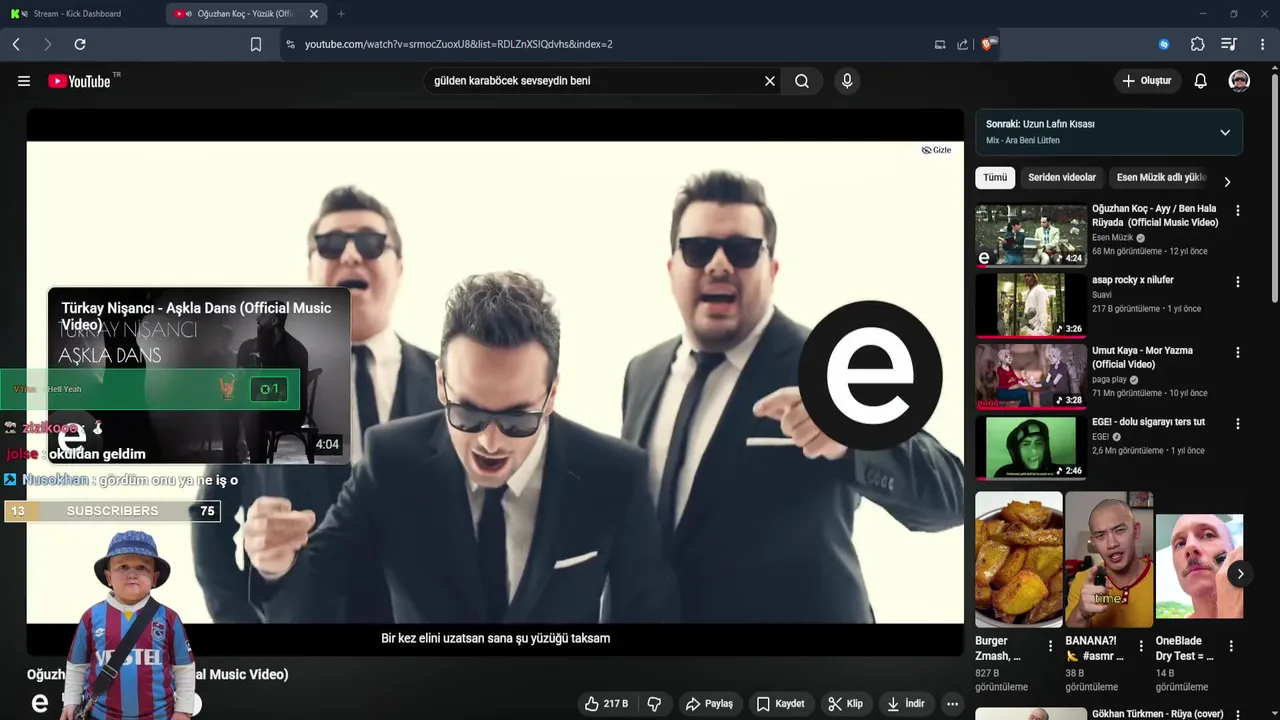Image resolution: width=1280 pixels, height=720 pixels.
Task: Visit the Esen Müzik channel link
Action: click(x=1112, y=238)
